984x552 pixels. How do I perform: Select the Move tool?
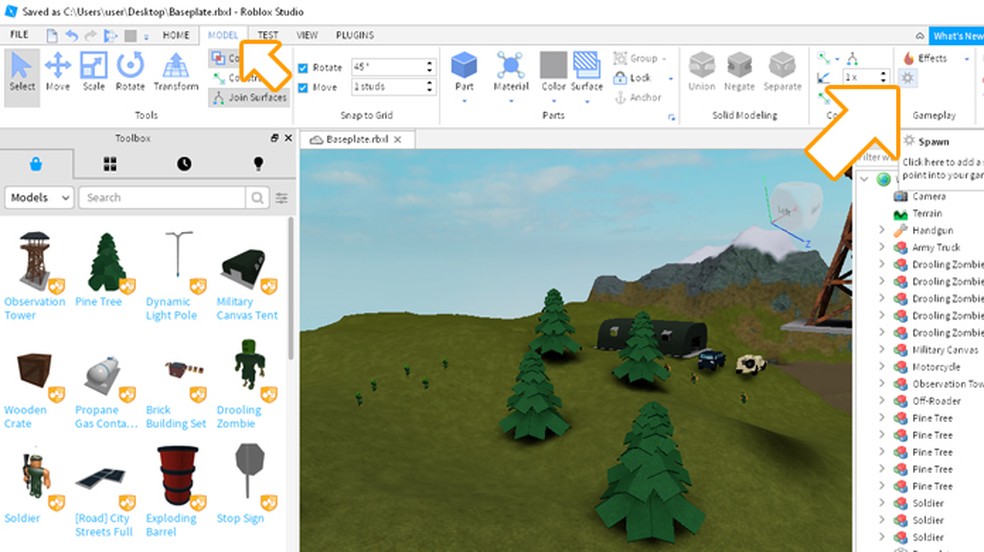[x=57, y=72]
